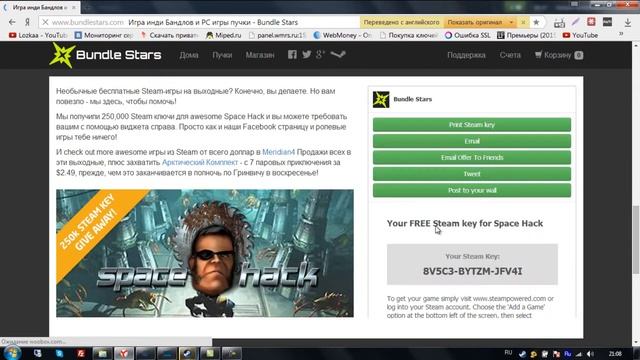This screenshot has width=640, height=360.
Task: Open 'Поддержка' in site header
Action: pyautogui.click(x=466, y=55)
